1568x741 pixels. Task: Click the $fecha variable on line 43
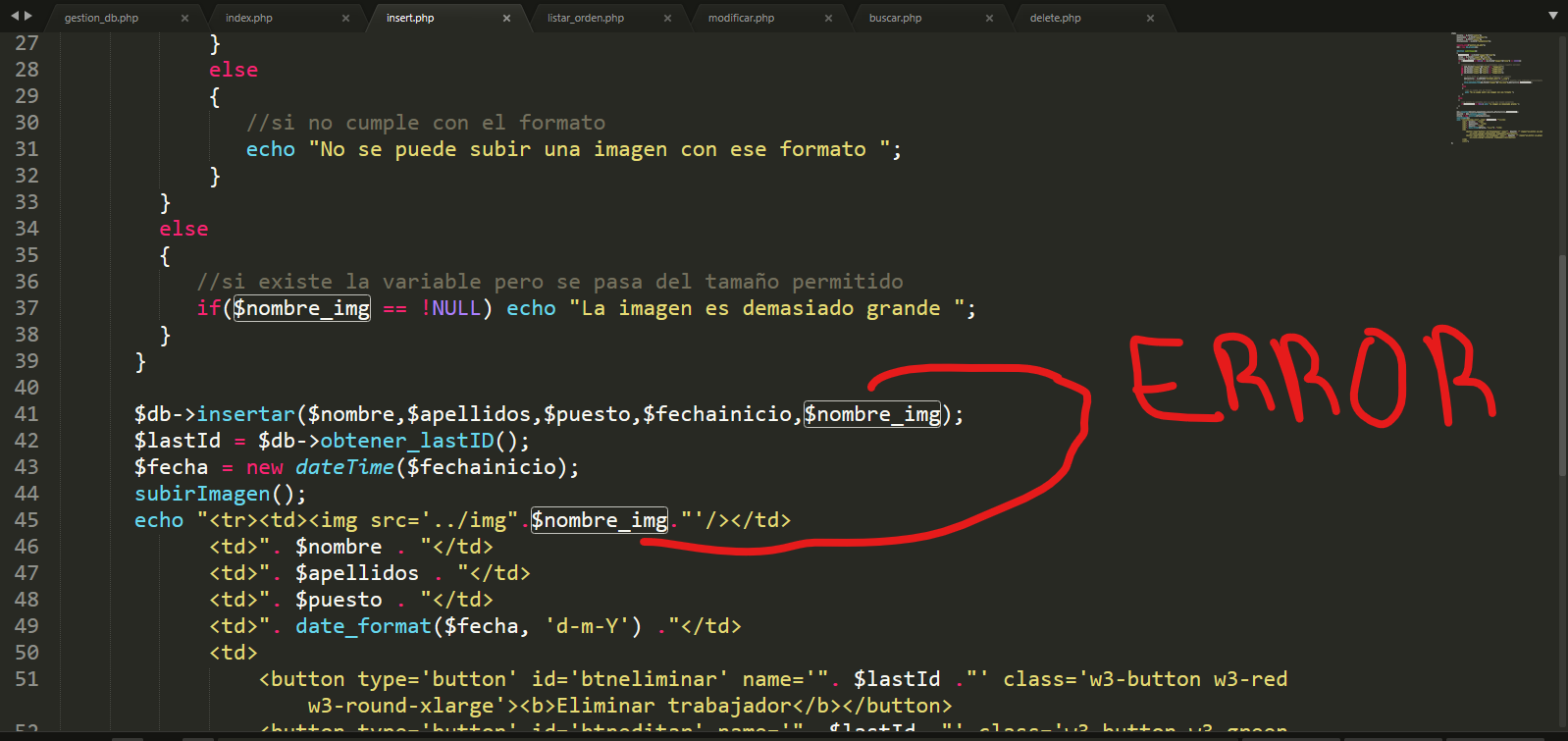tap(172, 467)
